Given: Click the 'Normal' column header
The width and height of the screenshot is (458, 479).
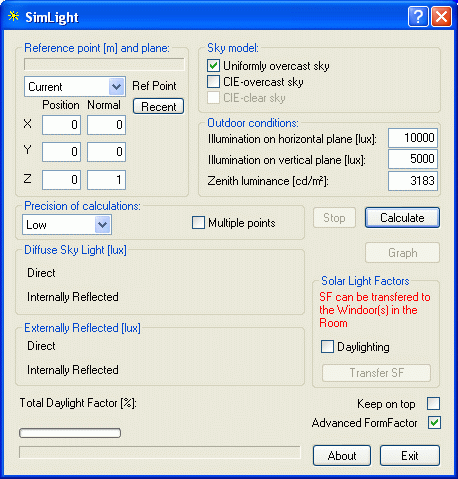Looking at the screenshot, I should pos(104,105).
